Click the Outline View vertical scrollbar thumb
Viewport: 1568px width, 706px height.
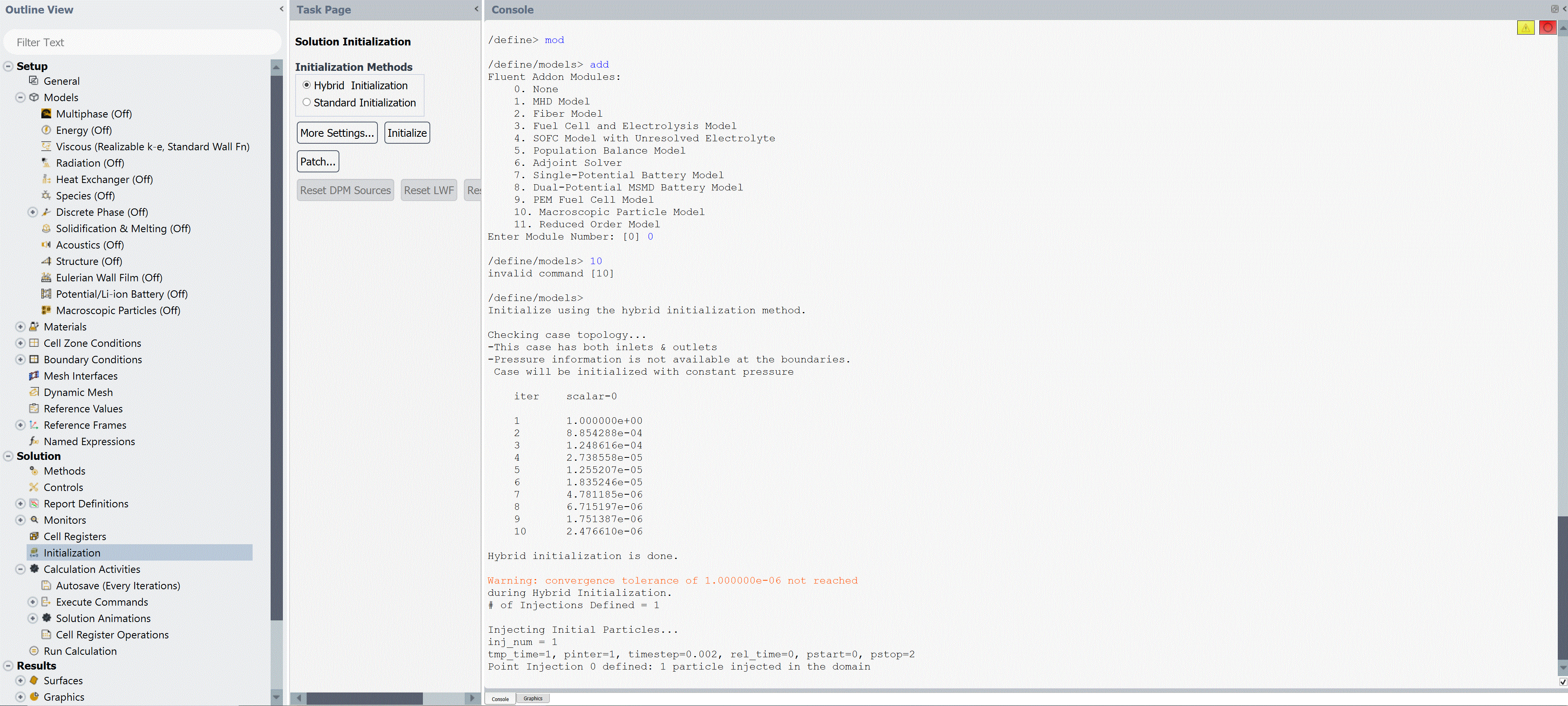(276, 348)
